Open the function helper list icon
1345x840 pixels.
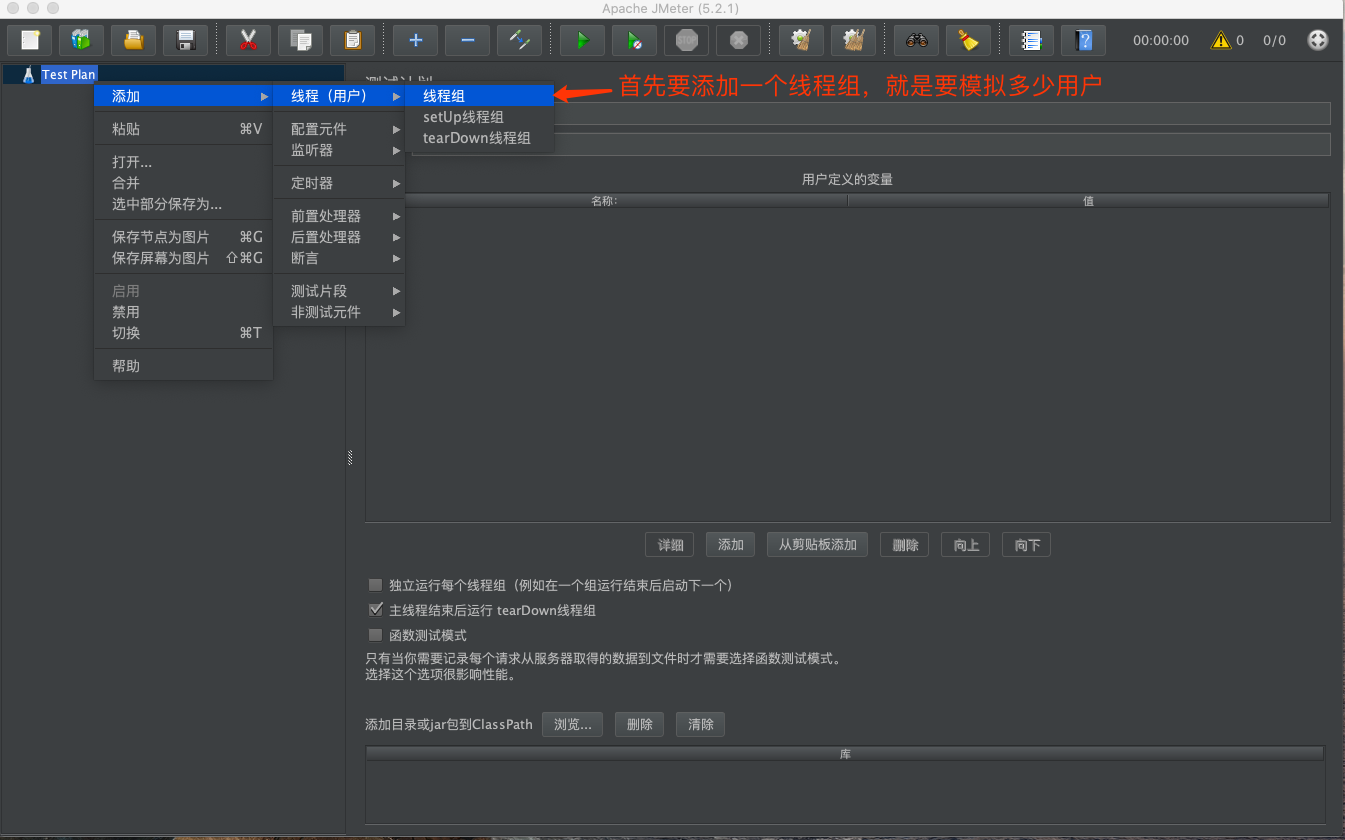[1031, 41]
